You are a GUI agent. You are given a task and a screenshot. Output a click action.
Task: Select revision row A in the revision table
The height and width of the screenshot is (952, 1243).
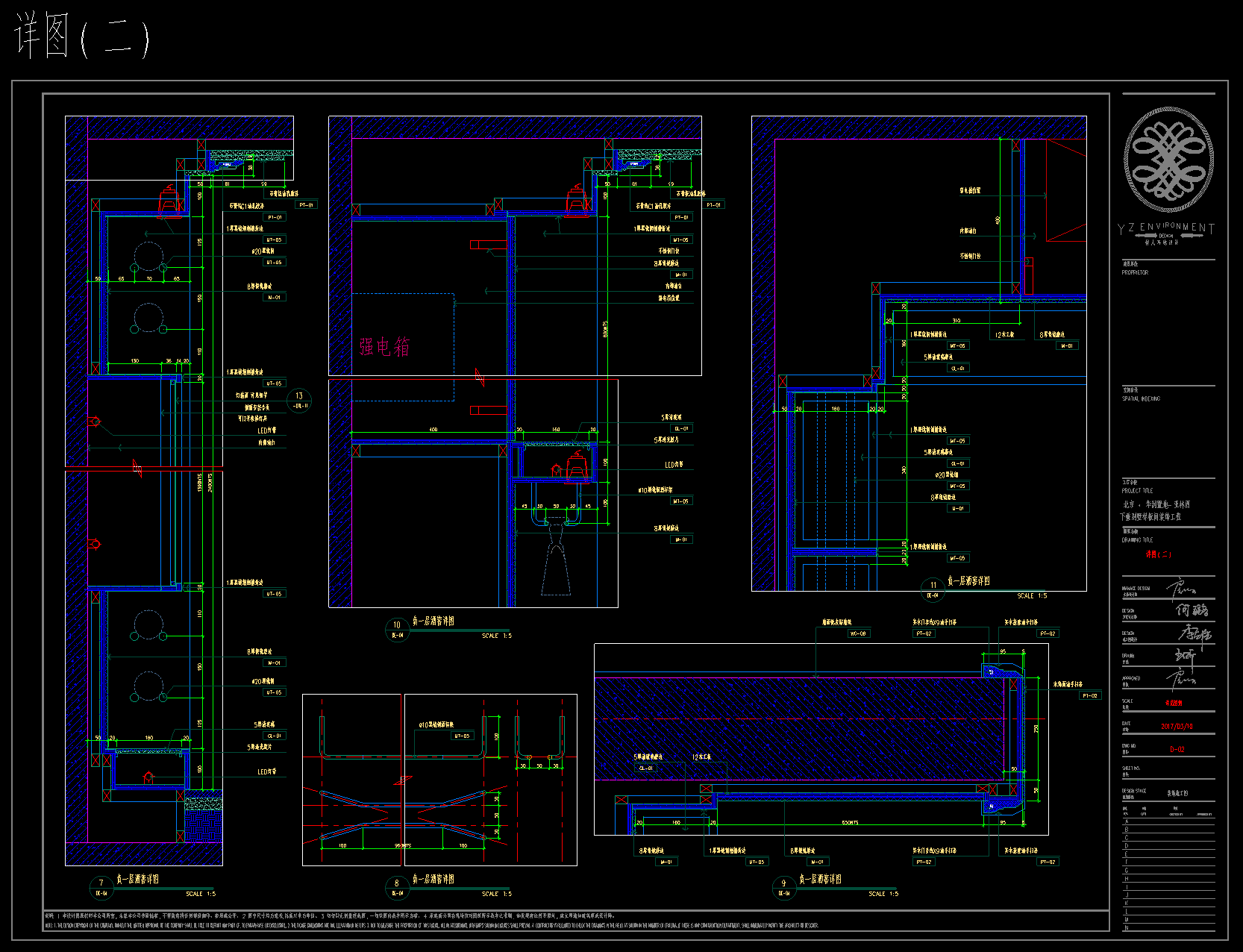pos(1168,821)
